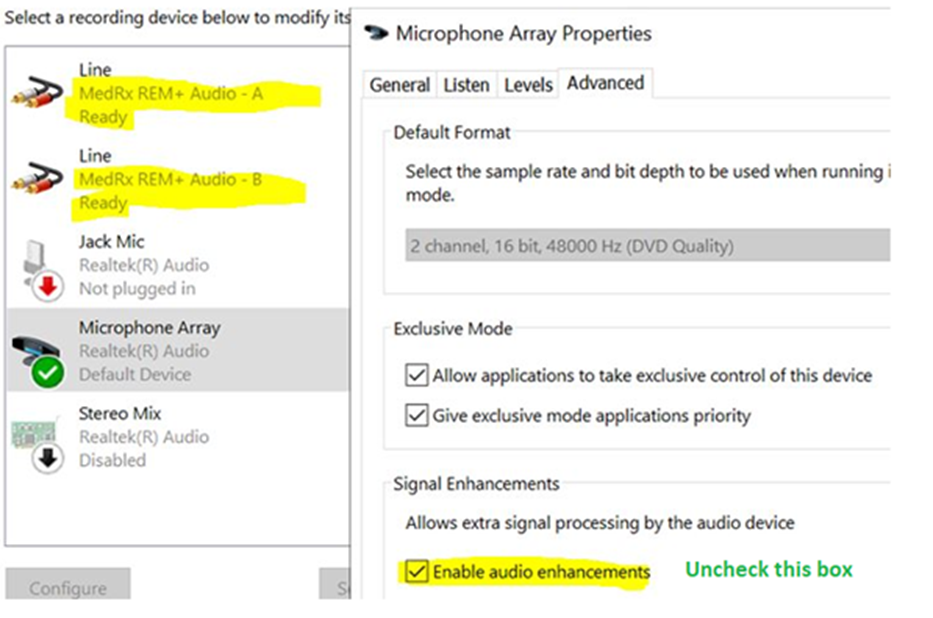Select the Stereo Mix disabled device entry
This screenshot has width=933, height=618.
tap(180, 437)
